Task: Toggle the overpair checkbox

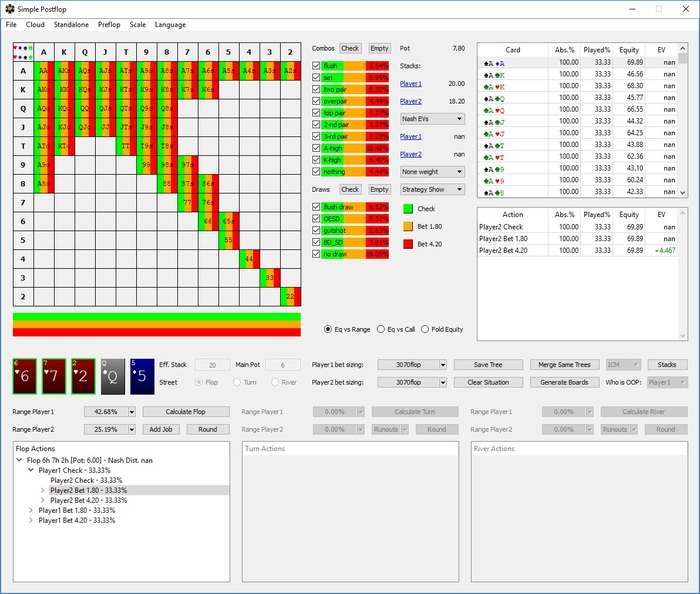Action: coord(316,101)
